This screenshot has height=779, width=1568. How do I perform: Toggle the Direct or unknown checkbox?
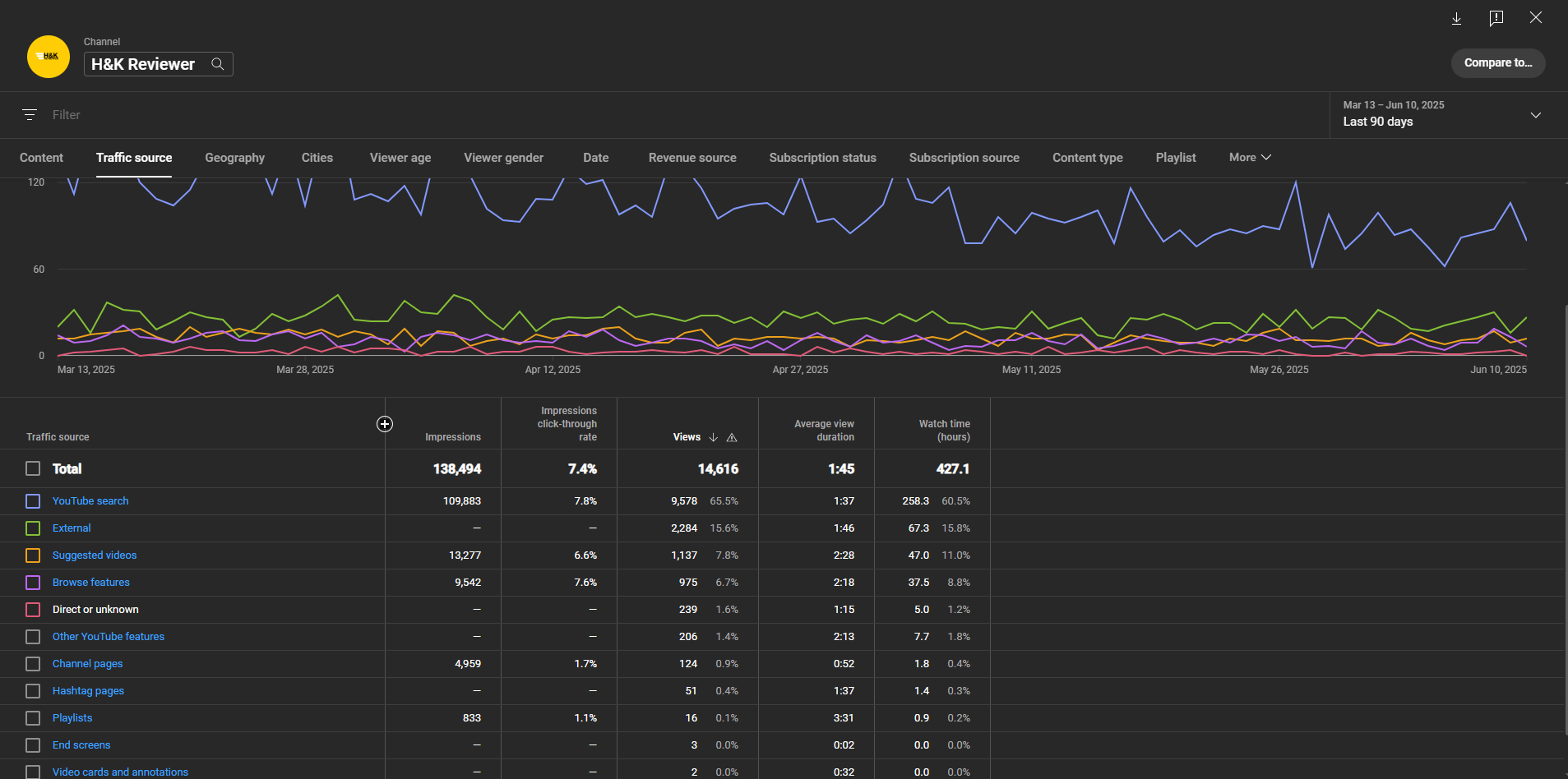33,610
